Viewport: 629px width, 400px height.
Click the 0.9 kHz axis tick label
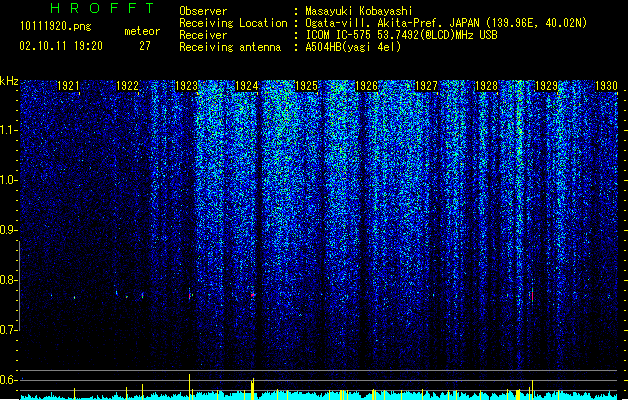[9, 230]
